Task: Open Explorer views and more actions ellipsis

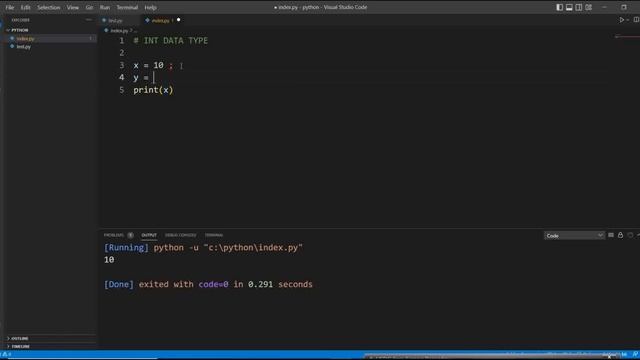Action: pos(89,20)
